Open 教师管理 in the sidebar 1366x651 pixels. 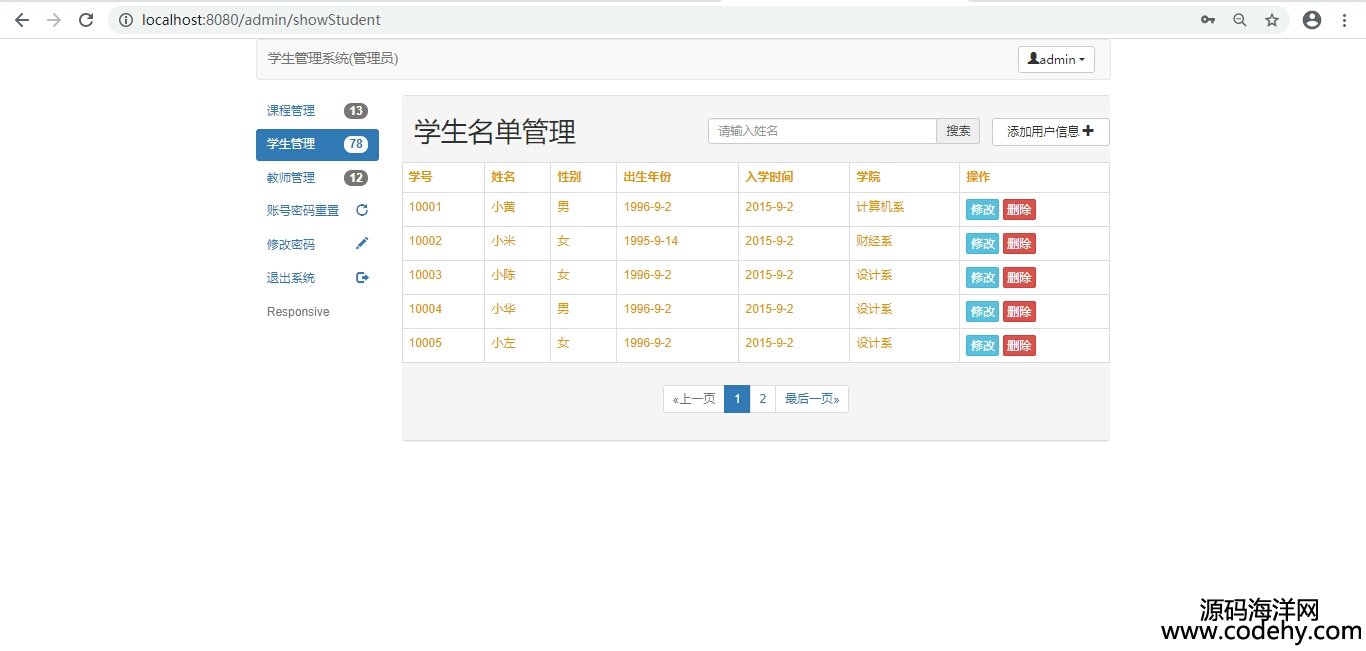click(x=291, y=178)
